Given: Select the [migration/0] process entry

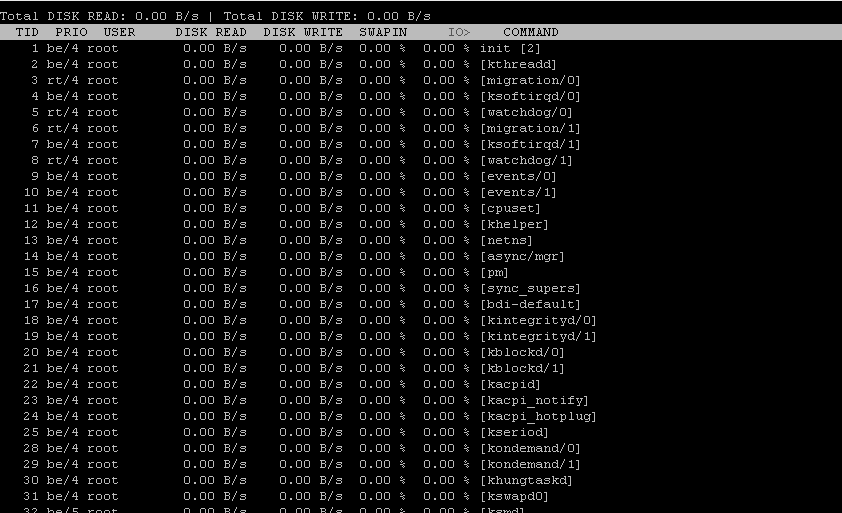Looking at the screenshot, I should click(x=530, y=80).
